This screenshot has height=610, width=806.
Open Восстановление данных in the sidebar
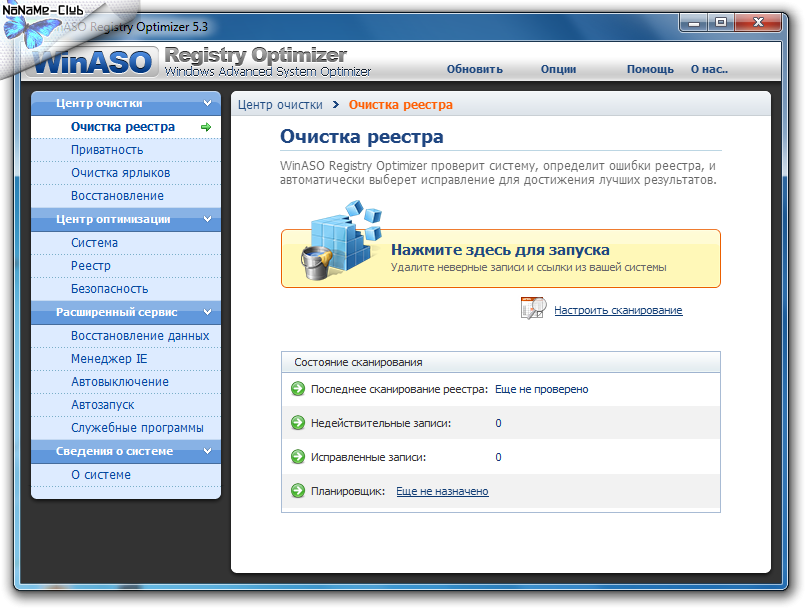pyautogui.click(x=126, y=336)
